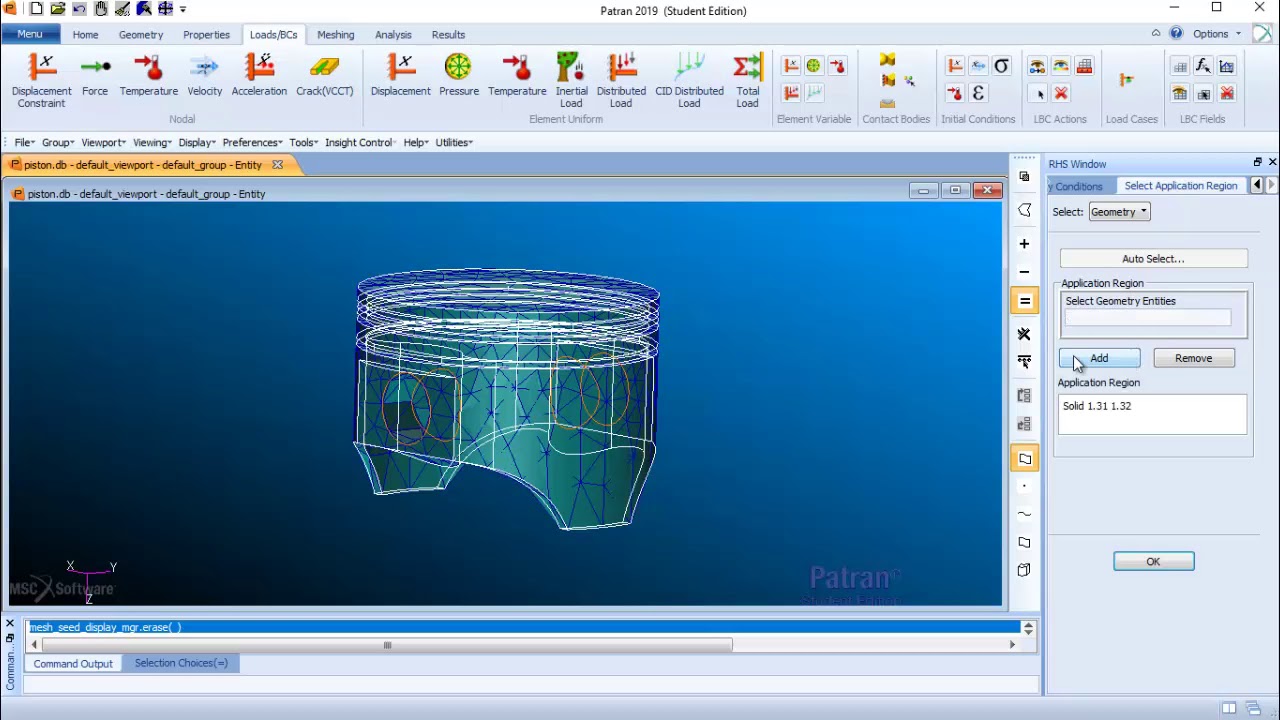Image resolution: width=1280 pixels, height=720 pixels.
Task: Choose the nodal Force load icon
Action: point(95,76)
